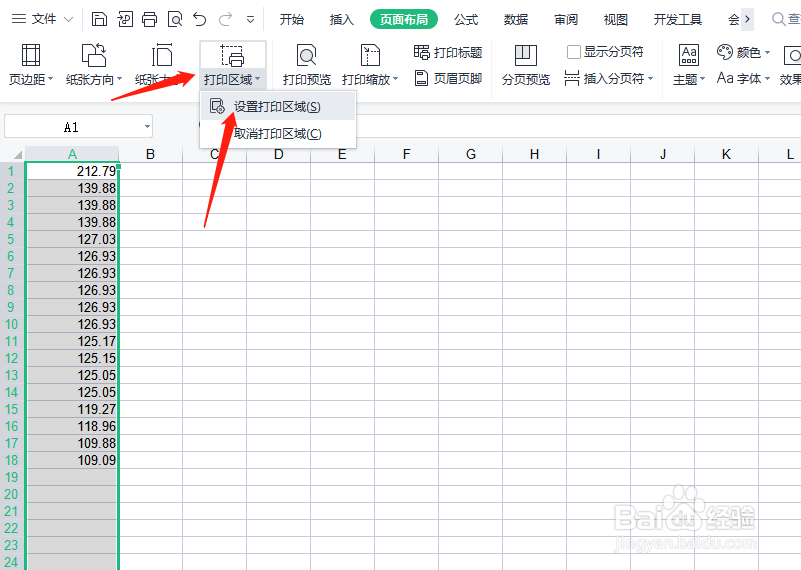Click the 效果 effects icon
The height and width of the screenshot is (570, 801).
(x=792, y=55)
